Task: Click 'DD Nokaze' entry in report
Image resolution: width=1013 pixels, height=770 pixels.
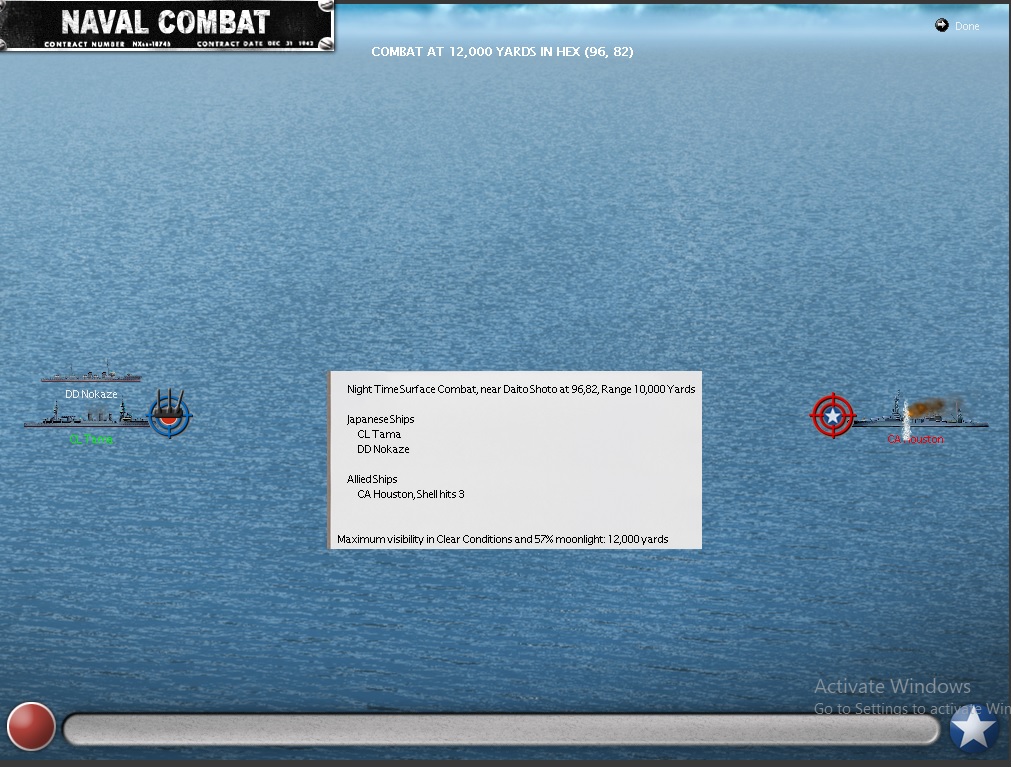Action: click(383, 449)
